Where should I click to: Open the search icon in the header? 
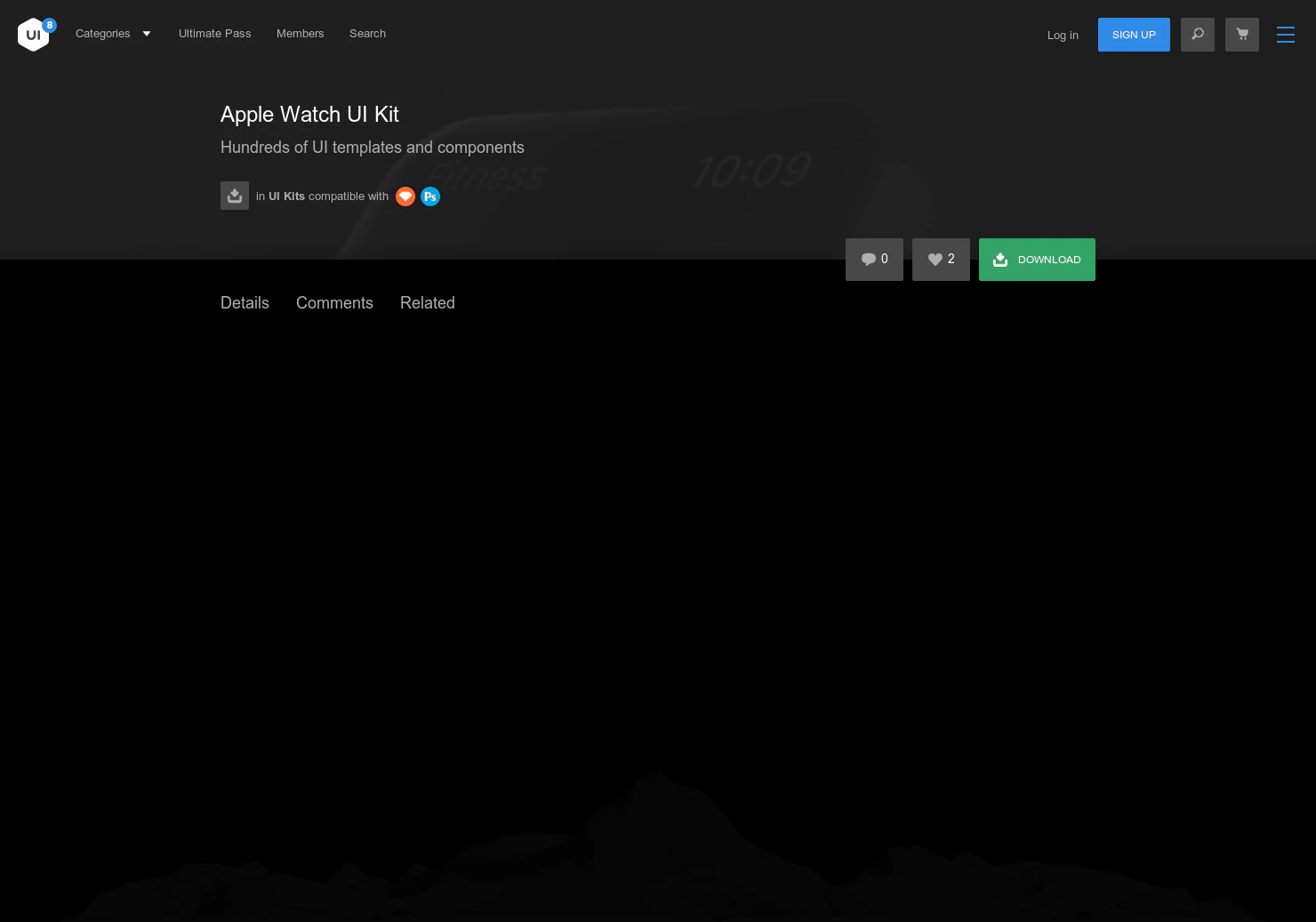[1198, 35]
